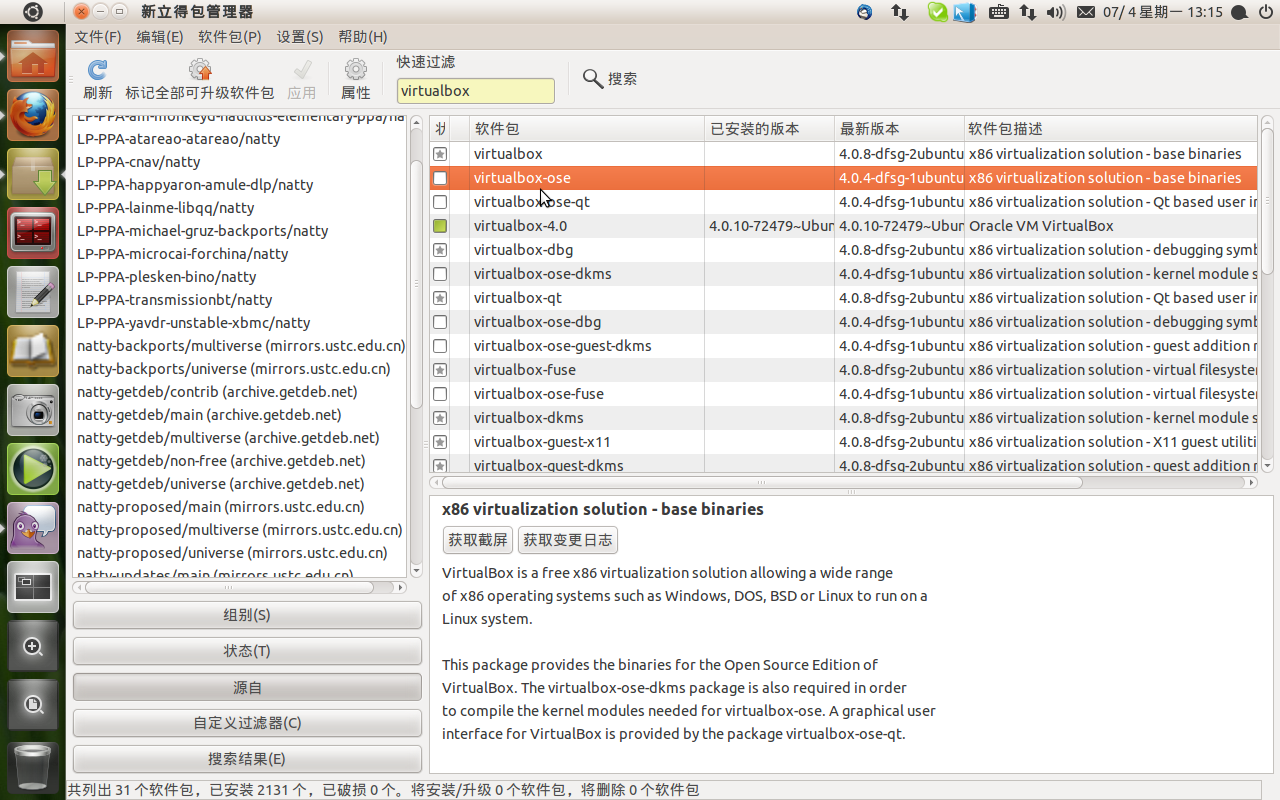The width and height of the screenshot is (1280, 800).
Task: Open the keyboard indicator in top panel
Action: coord(998,12)
